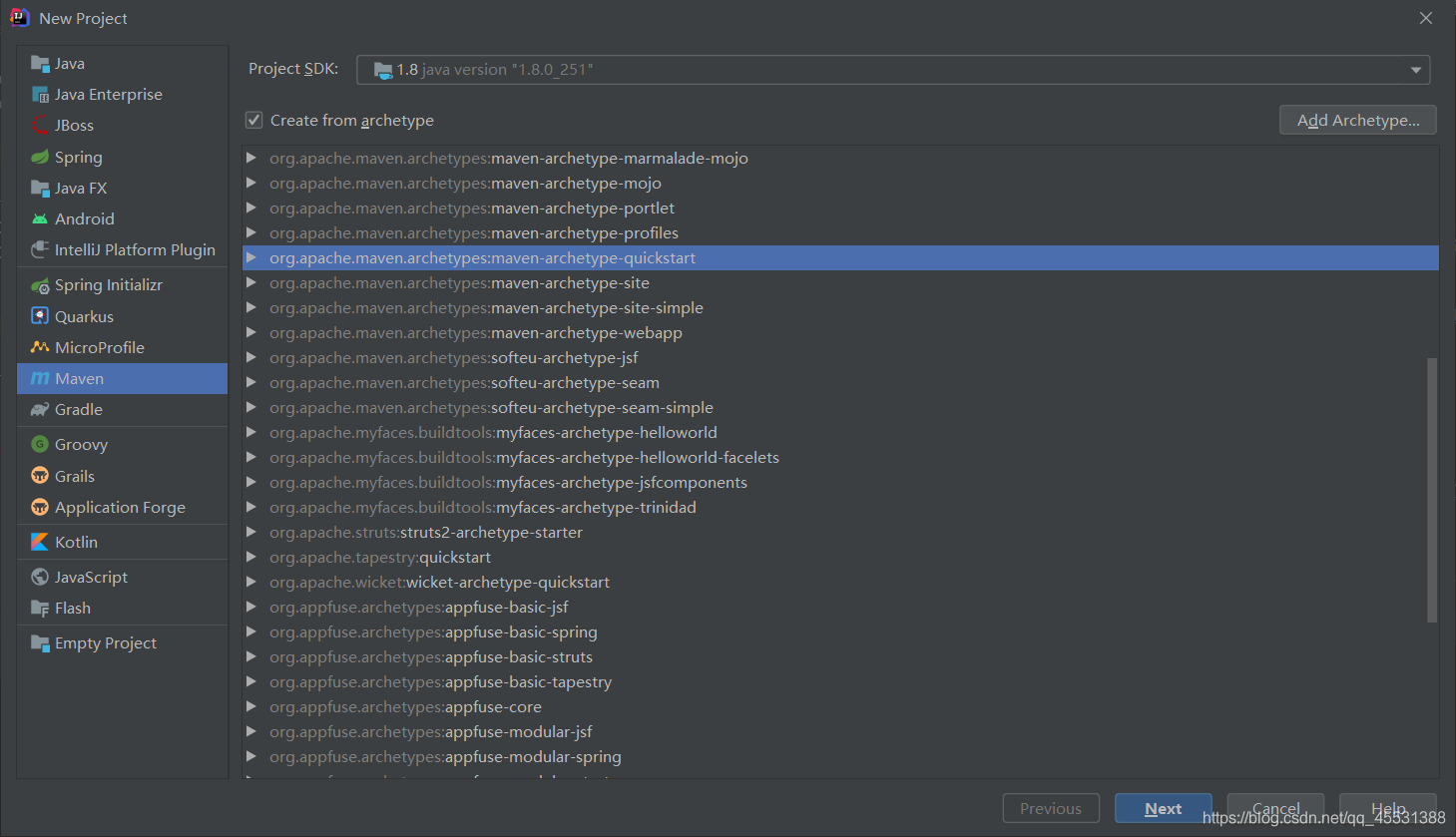Expand appfuse-core arrow

click(251, 706)
